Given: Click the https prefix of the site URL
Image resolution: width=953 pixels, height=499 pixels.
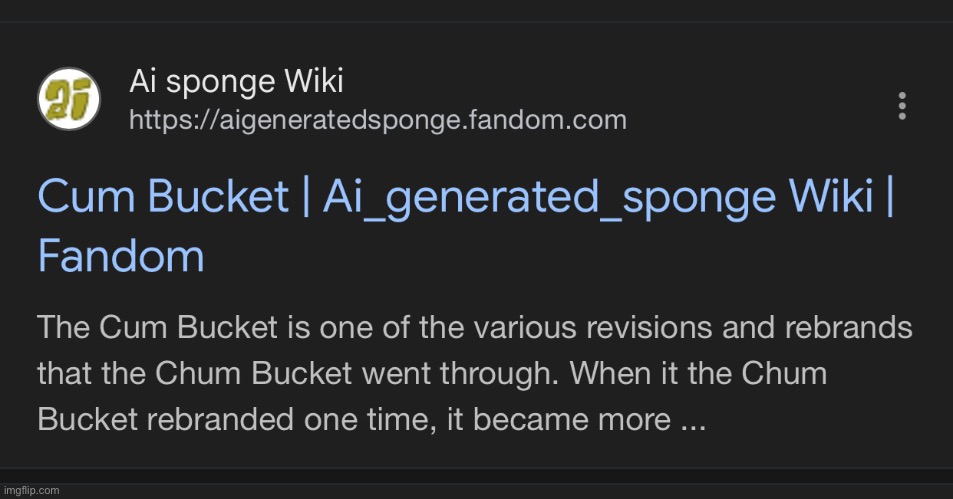Looking at the screenshot, I should coord(173,120).
